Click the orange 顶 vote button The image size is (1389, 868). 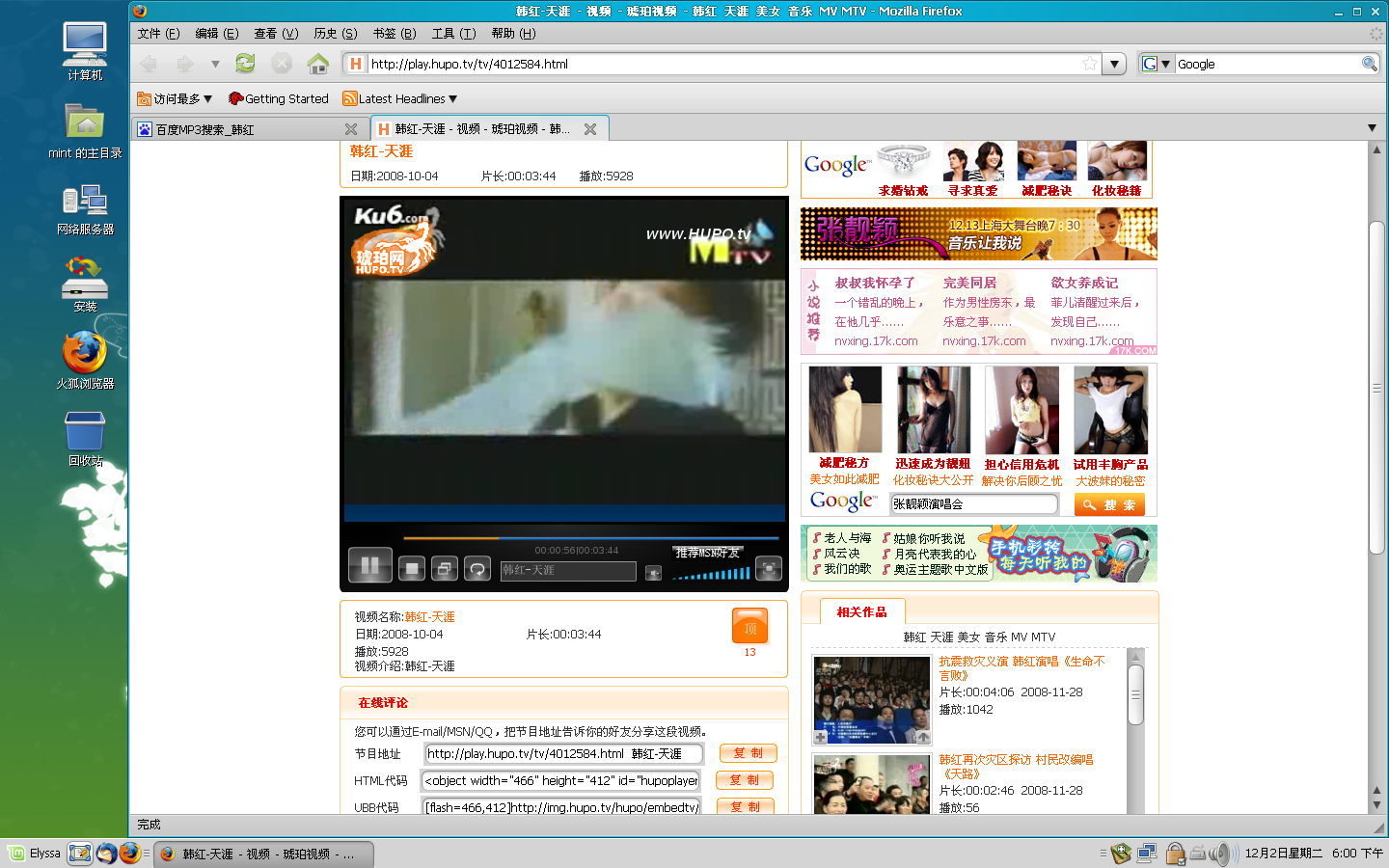pyautogui.click(x=749, y=627)
